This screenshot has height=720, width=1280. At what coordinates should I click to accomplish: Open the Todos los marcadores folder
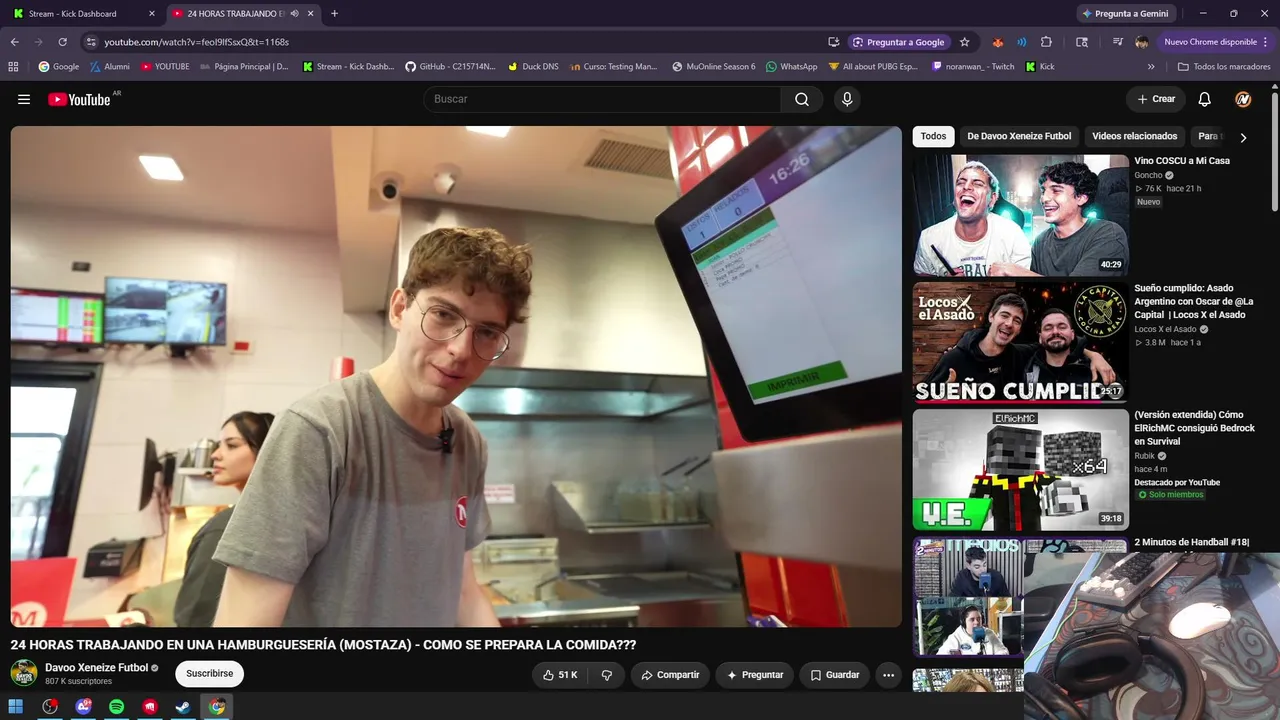click(x=1223, y=67)
